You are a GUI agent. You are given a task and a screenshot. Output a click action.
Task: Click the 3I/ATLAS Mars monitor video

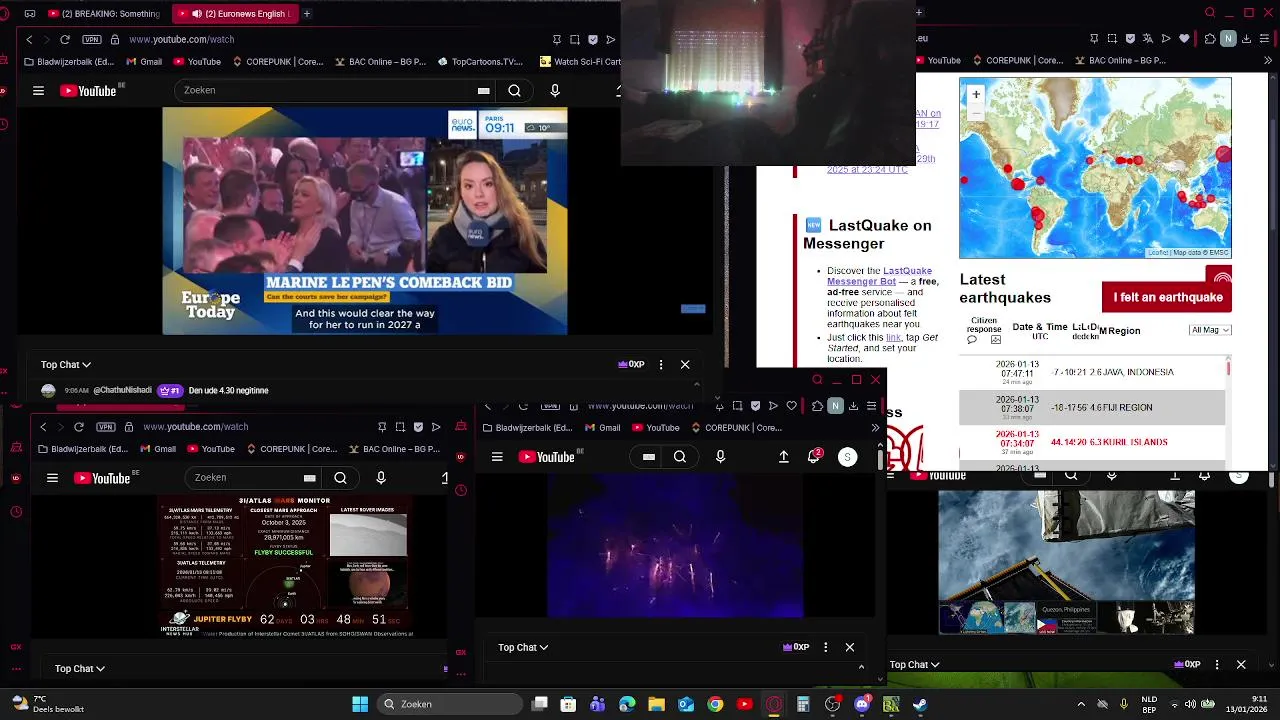tap(287, 567)
